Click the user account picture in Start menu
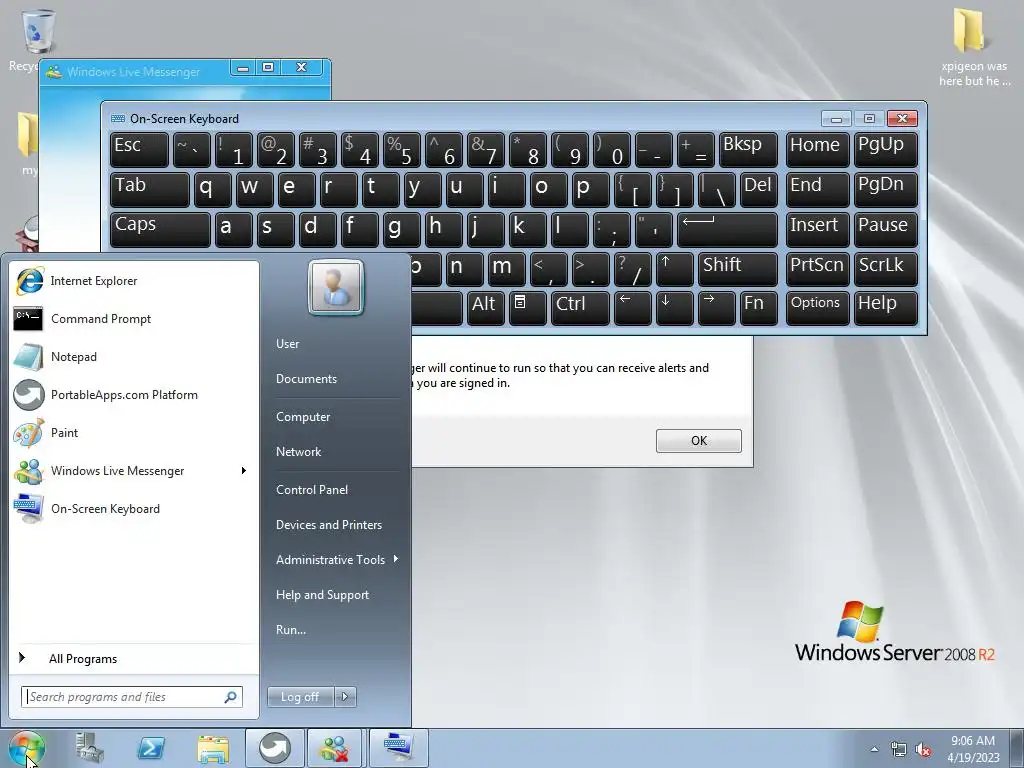The image size is (1024, 768). click(x=336, y=287)
